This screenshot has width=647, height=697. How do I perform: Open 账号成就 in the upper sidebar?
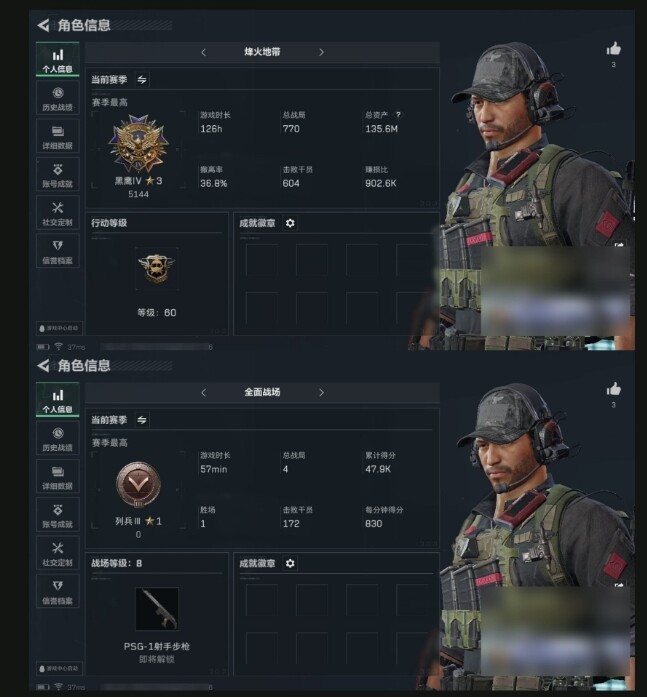coord(58,176)
